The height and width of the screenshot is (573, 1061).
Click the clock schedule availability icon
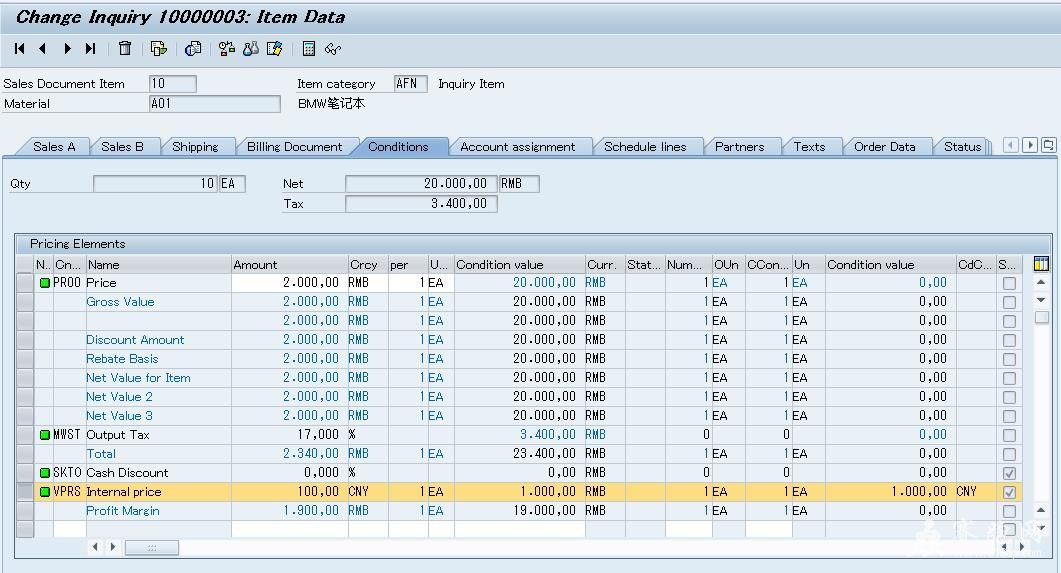click(x=227, y=49)
